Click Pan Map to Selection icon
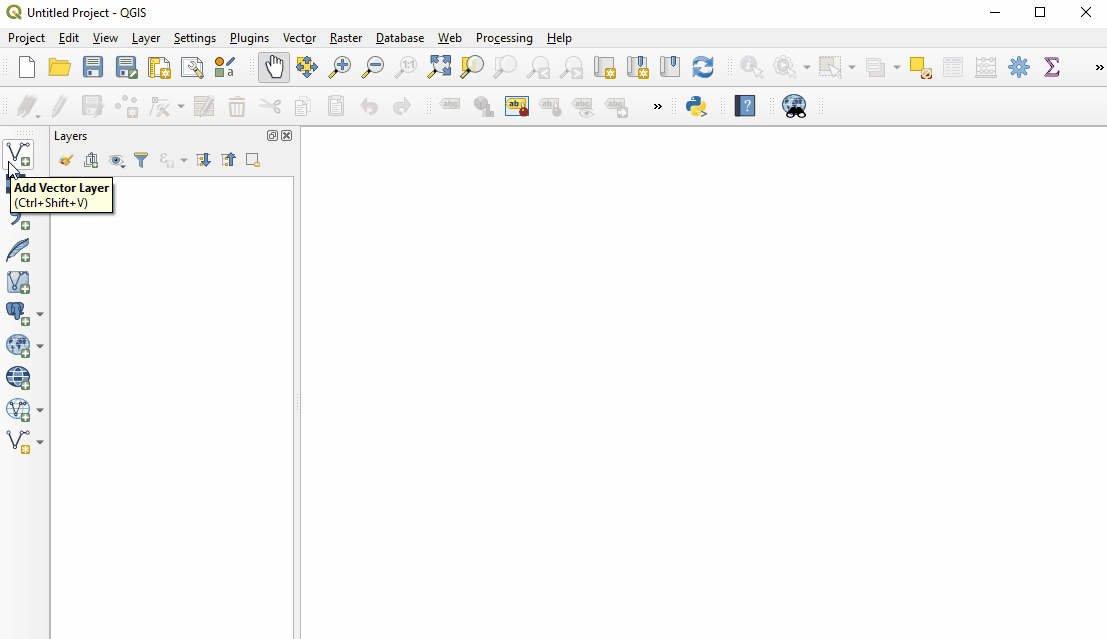This screenshot has width=1107, height=639. (306, 67)
